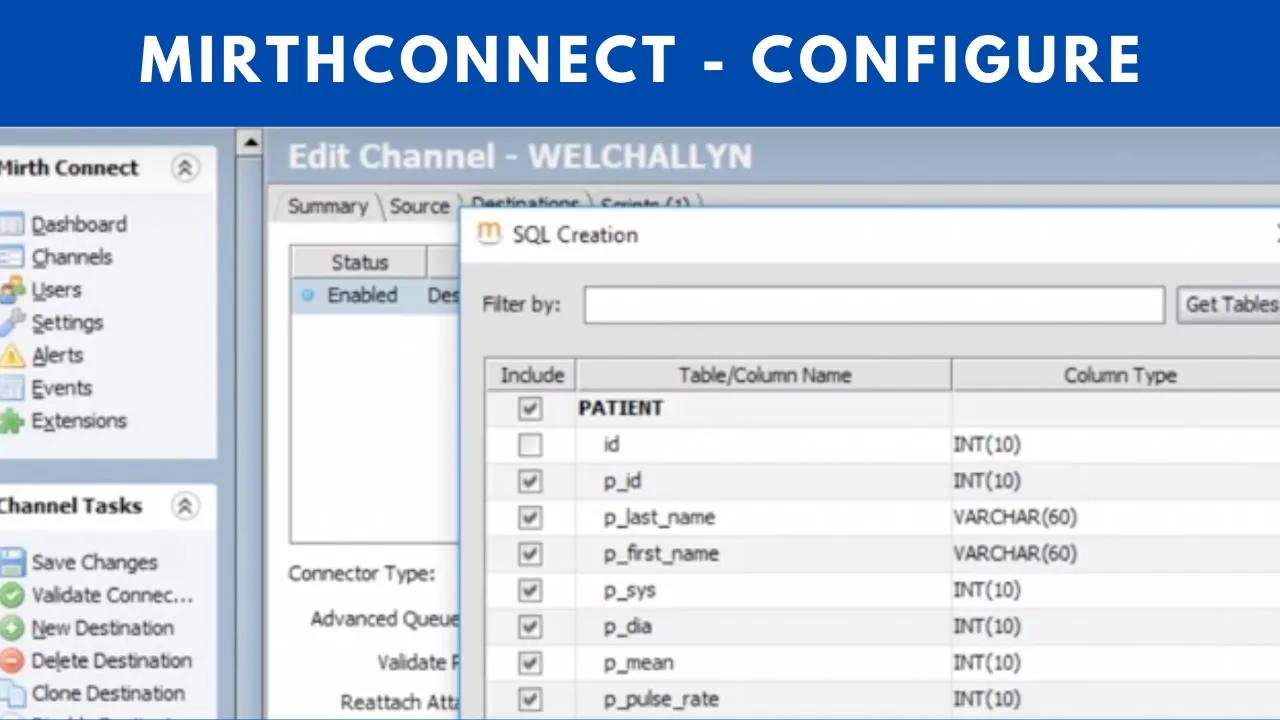Click Validate Connector task link
This screenshot has width=1280, height=720.
coord(112,595)
